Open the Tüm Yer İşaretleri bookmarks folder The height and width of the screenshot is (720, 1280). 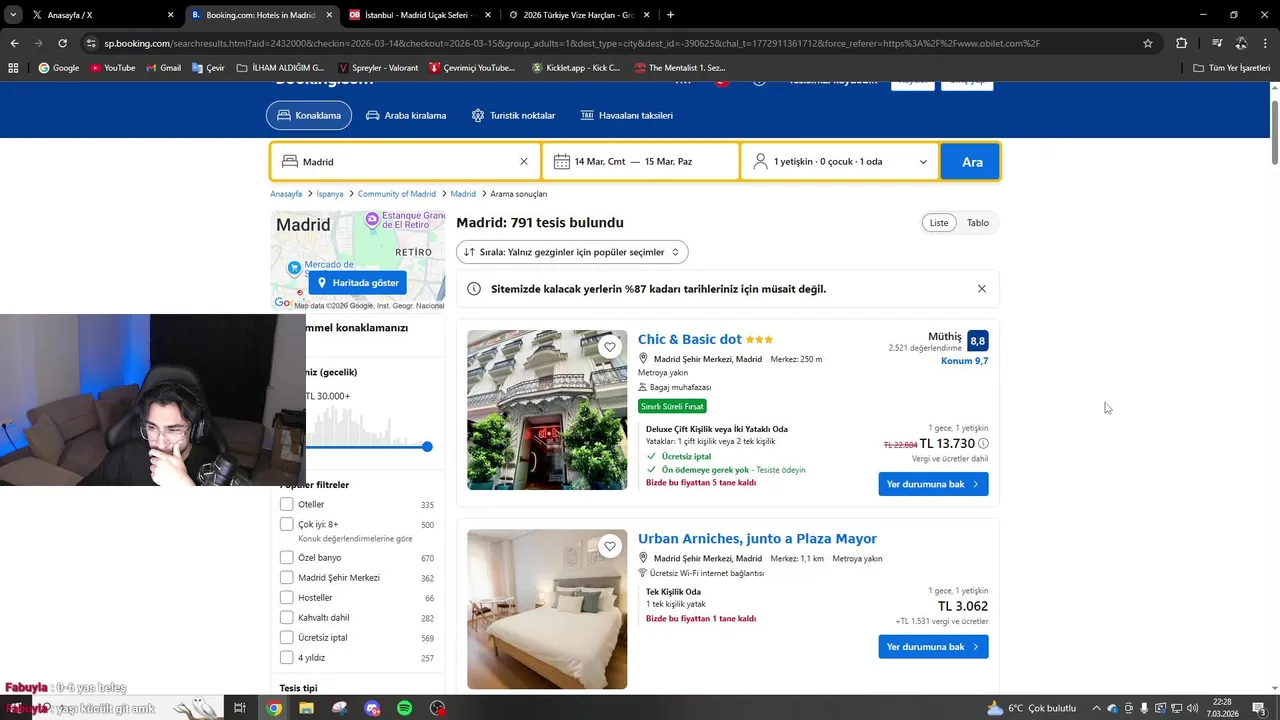pyautogui.click(x=1232, y=68)
